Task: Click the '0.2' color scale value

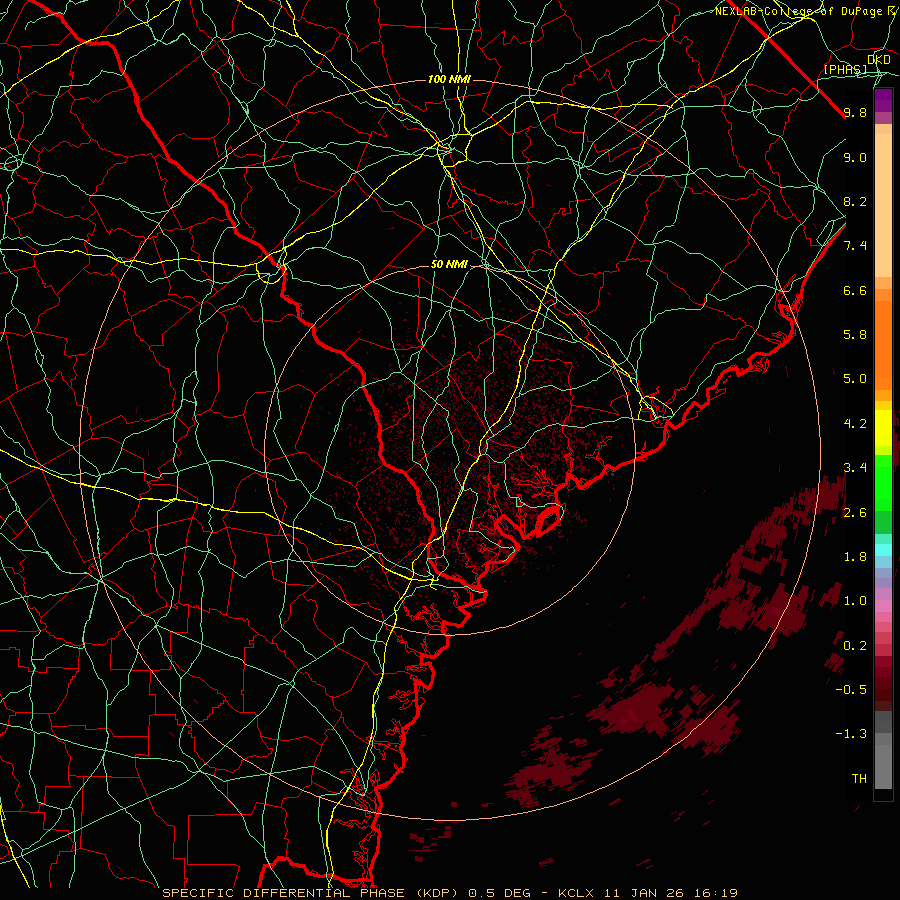Action: click(855, 646)
